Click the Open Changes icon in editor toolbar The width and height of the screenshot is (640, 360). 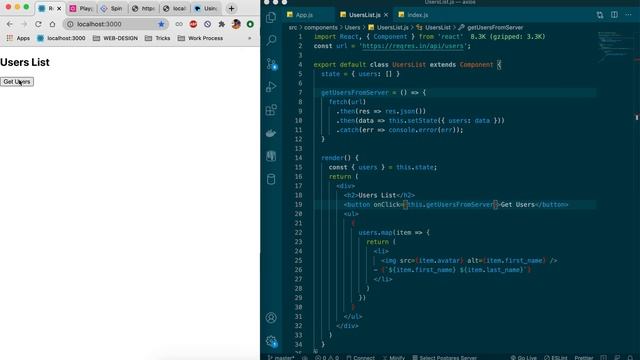click(600, 15)
